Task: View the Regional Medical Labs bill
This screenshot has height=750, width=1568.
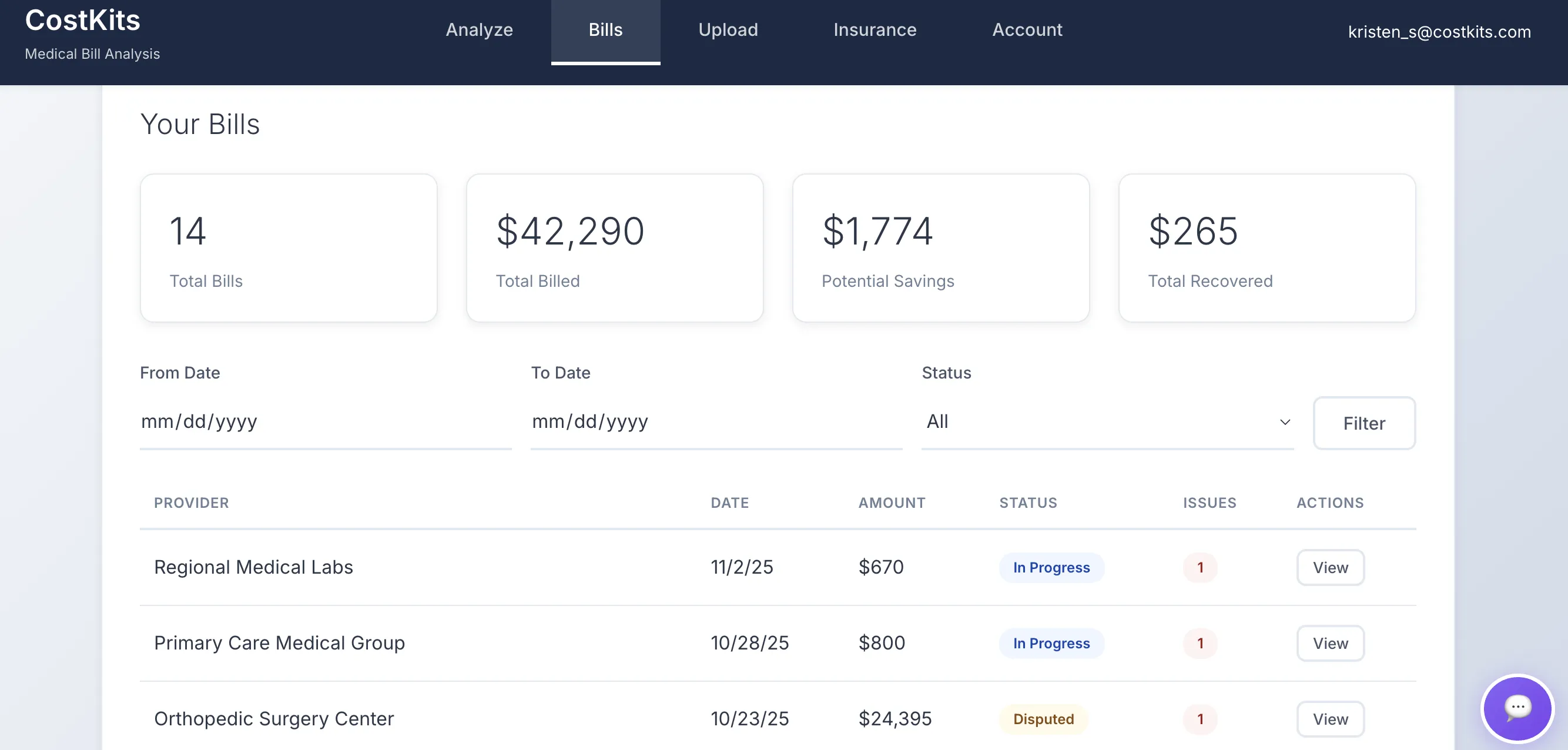Action: pyautogui.click(x=1330, y=567)
